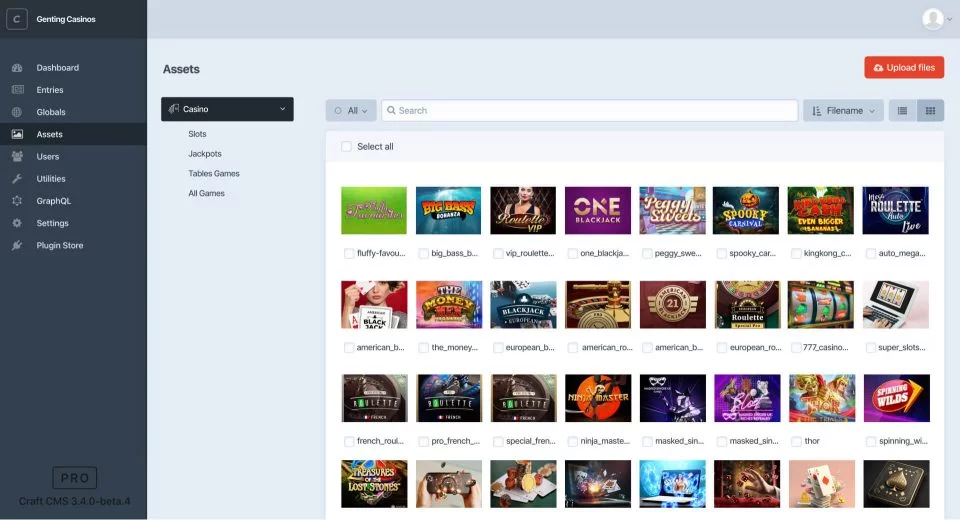Click the magnifier icon in search box
The image size is (960, 520).
[x=391, y=110]
